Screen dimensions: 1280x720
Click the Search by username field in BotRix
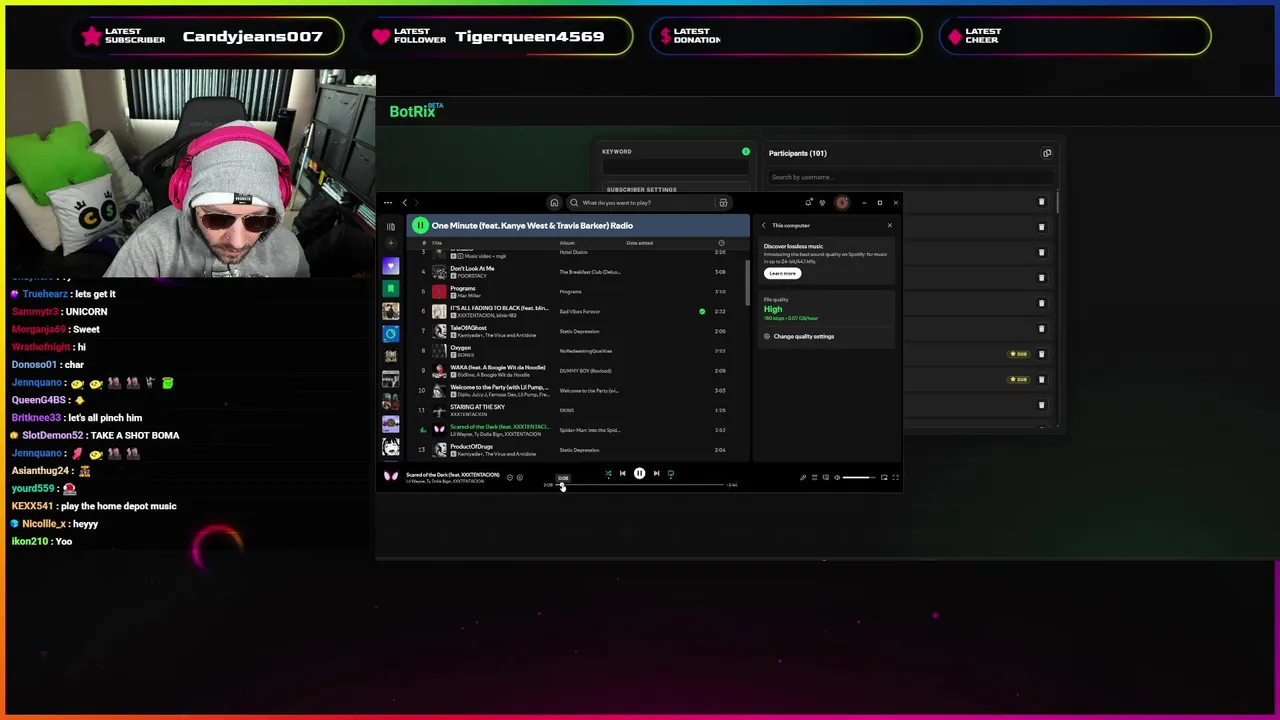(910, 177)
